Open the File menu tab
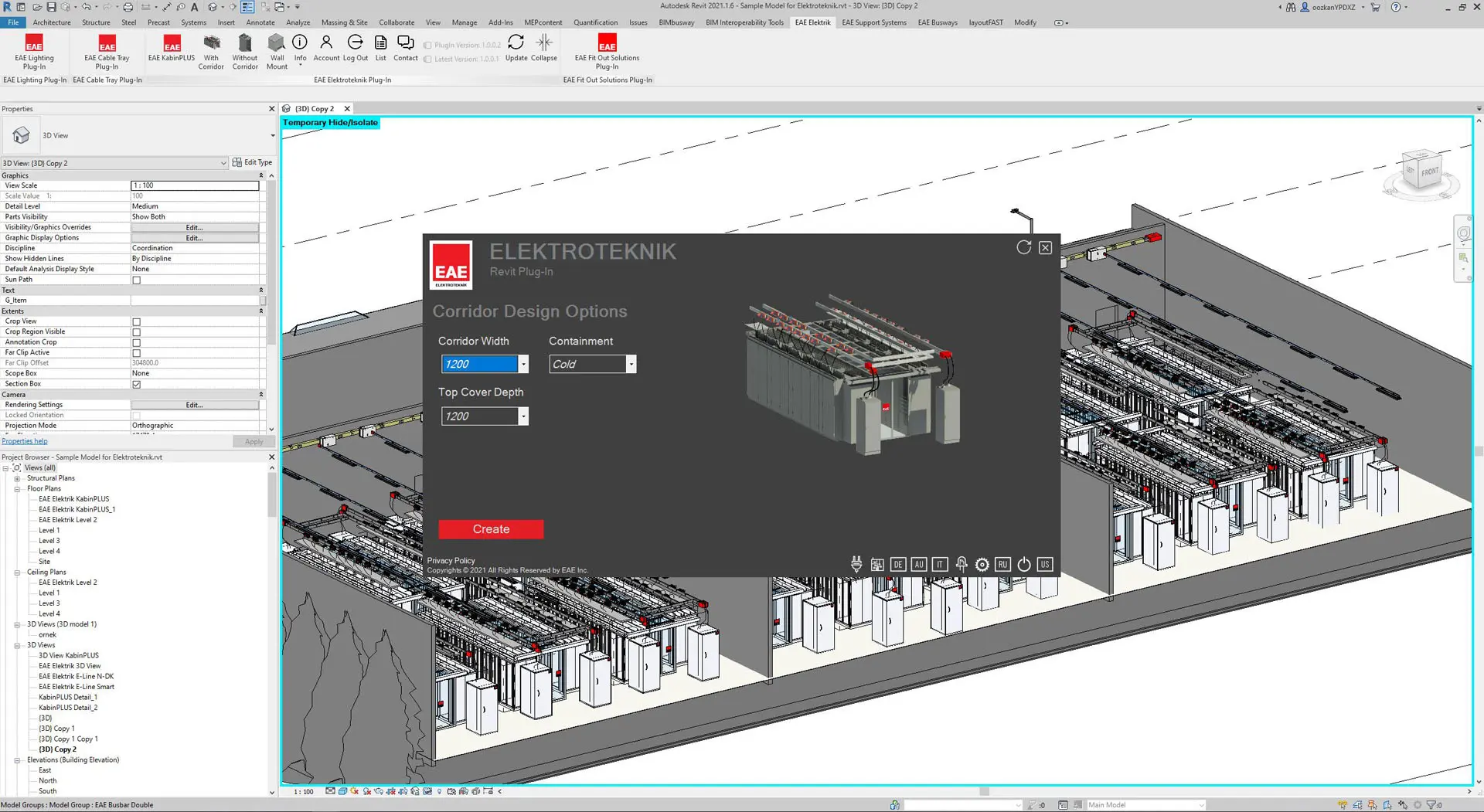Screen dimensions: 1484x812 pos(13,22)
